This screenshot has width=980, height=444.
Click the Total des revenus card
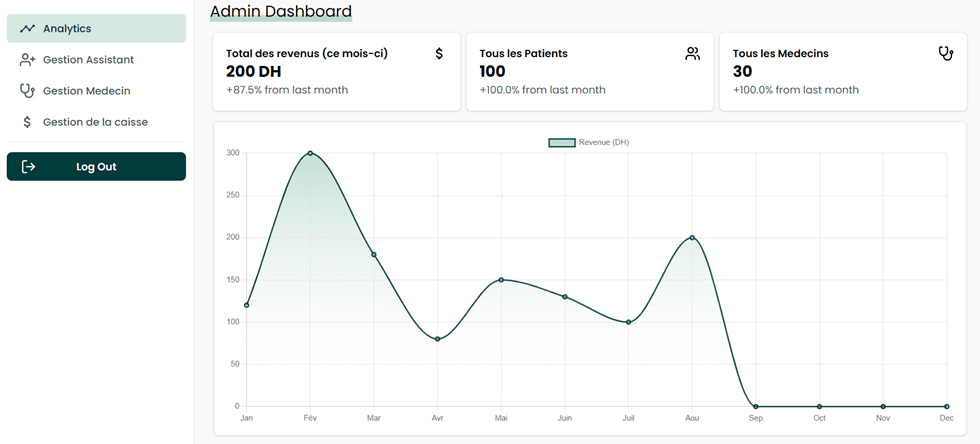336,71
